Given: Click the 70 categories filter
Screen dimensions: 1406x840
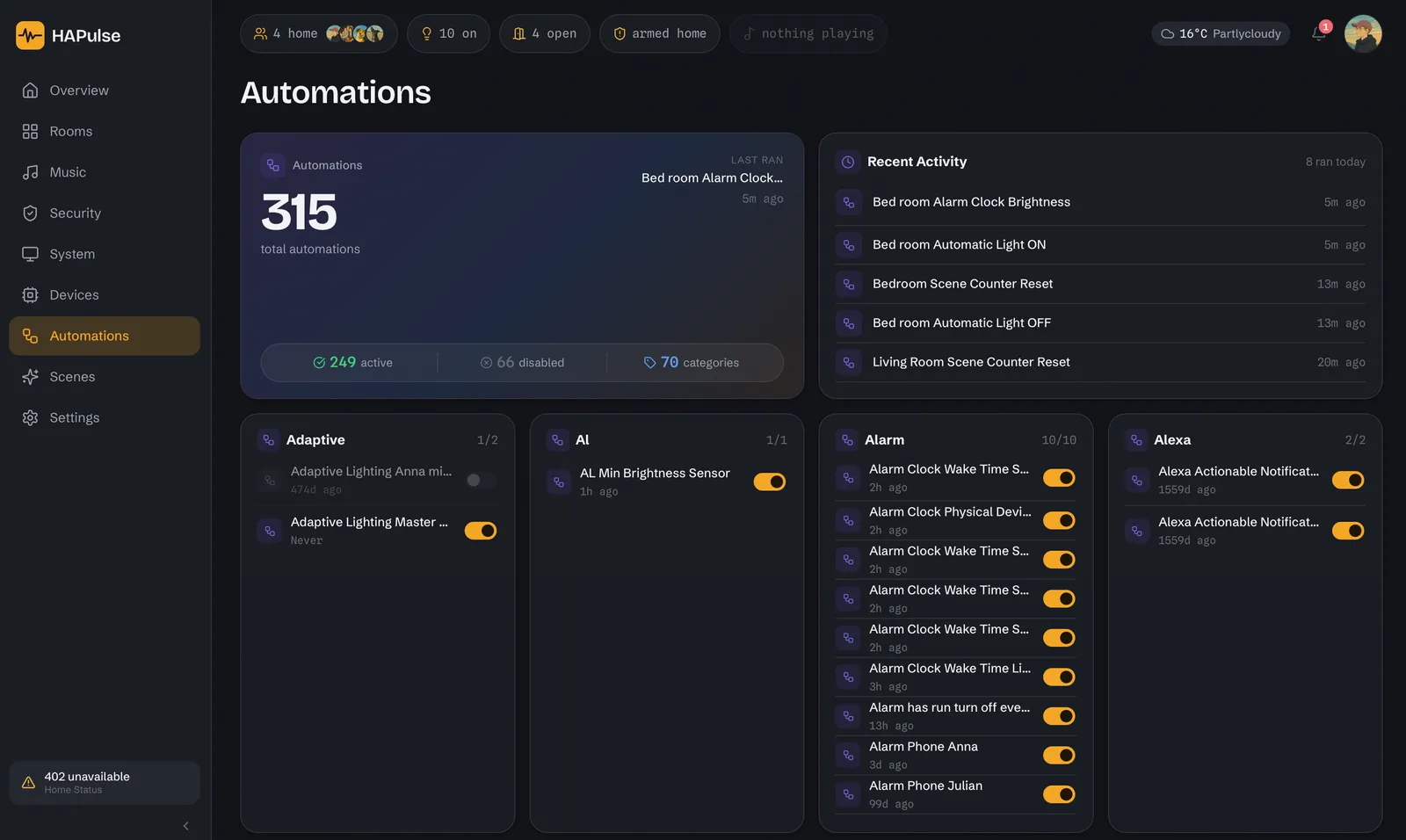Looking at the screenshot, I should (x=691, y=363).
